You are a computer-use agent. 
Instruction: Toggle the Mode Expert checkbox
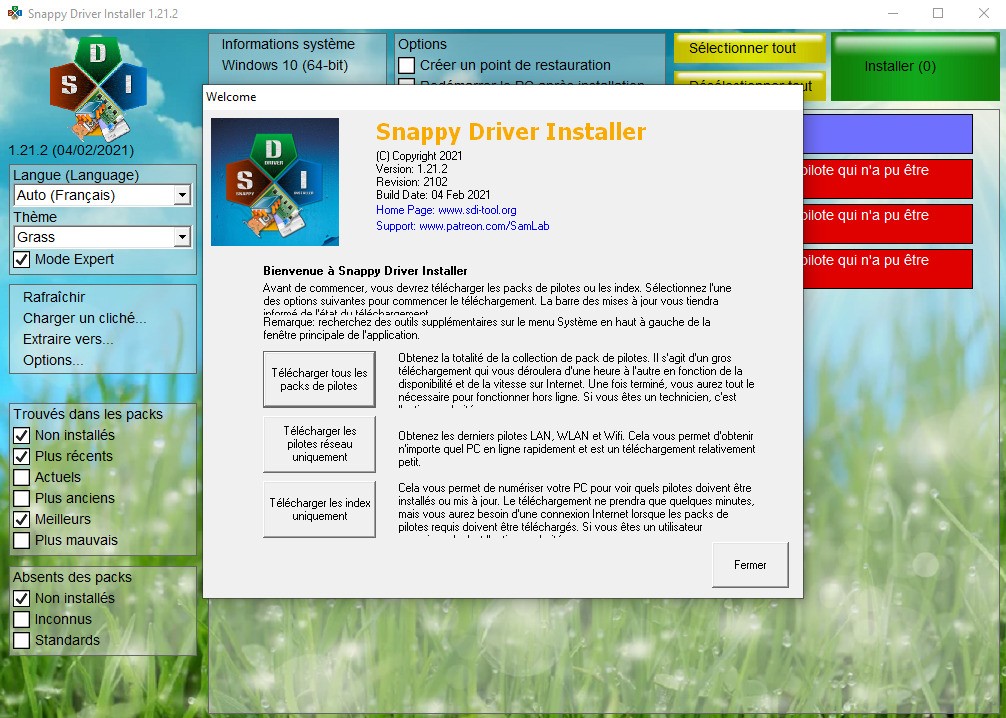tap(22, 259)
